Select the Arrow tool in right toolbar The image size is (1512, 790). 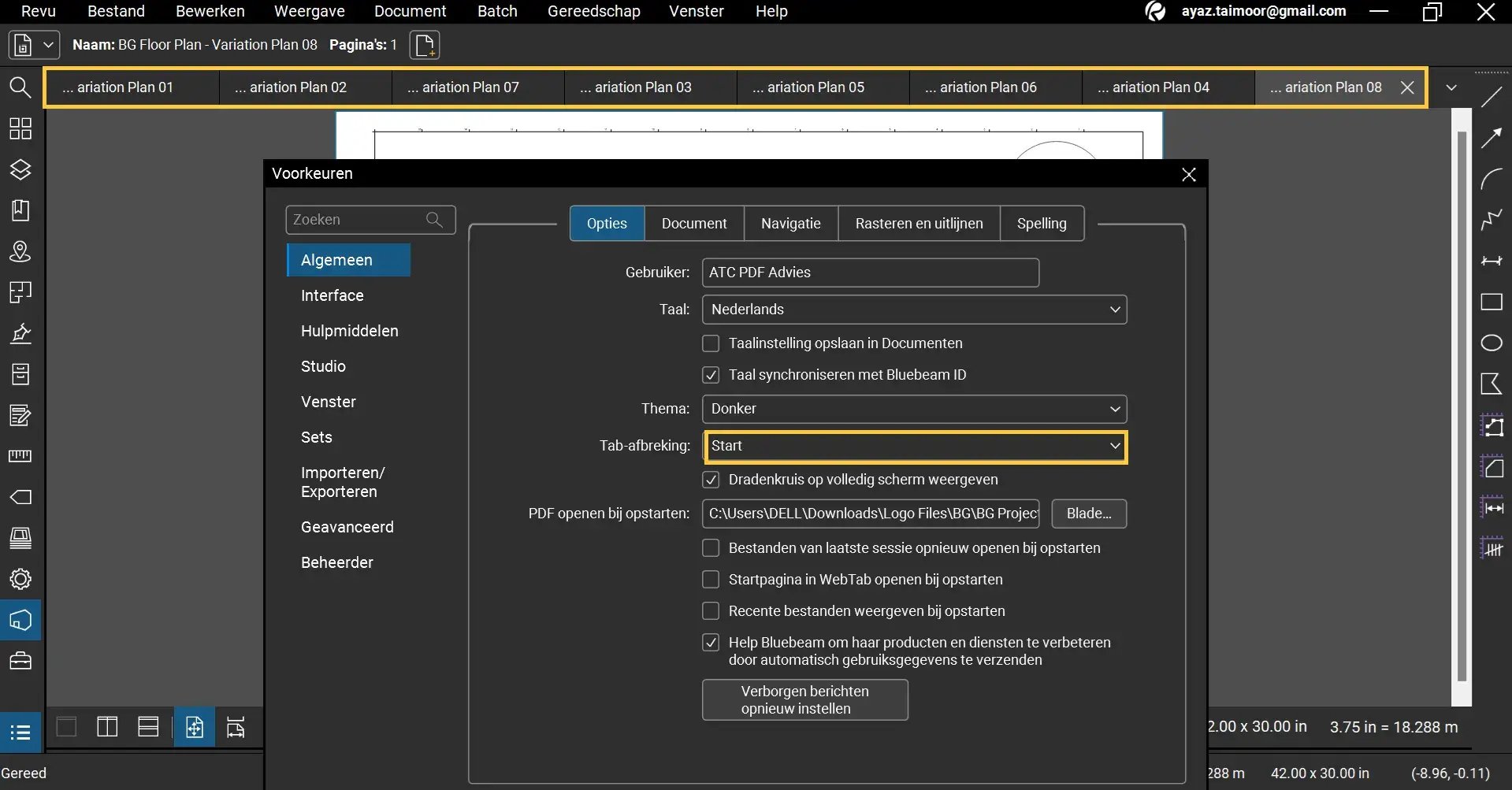pyautogui.click(x=1492, y=138)
